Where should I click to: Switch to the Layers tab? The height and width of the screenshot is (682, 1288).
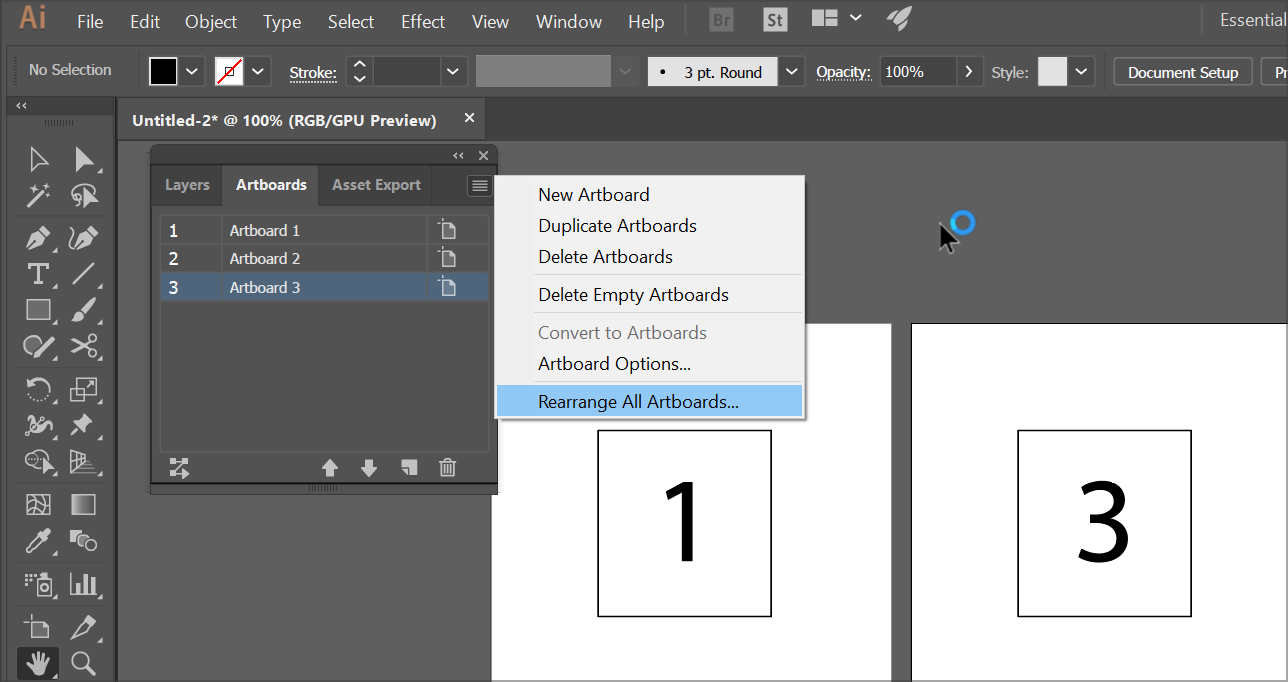pos(187,185)
